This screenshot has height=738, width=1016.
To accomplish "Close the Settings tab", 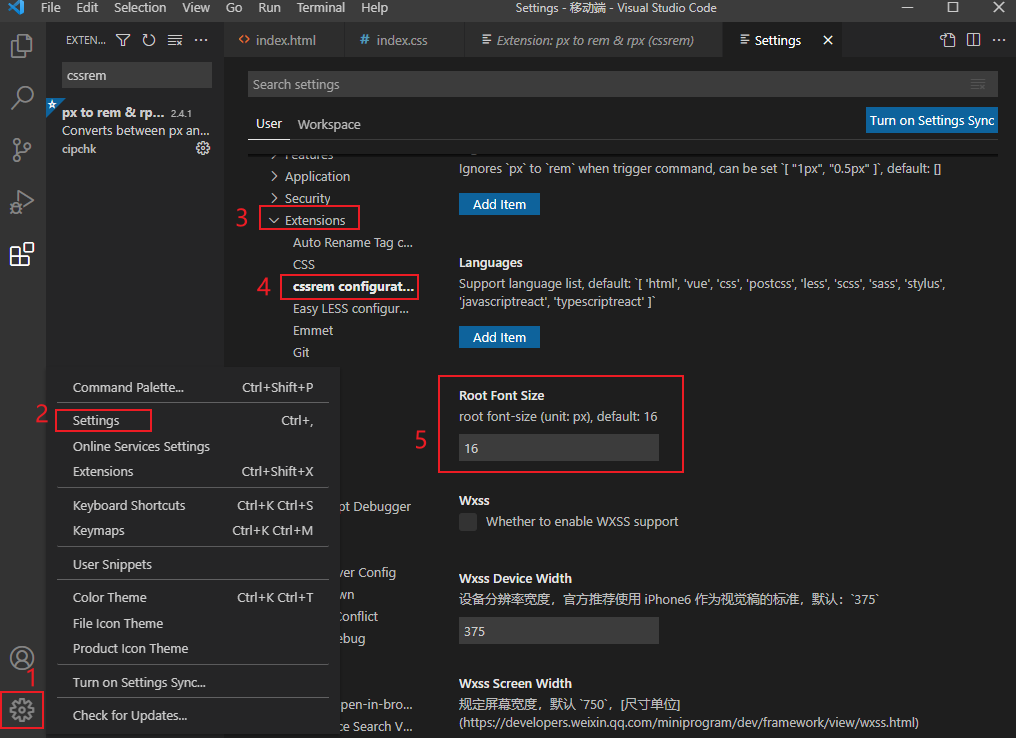I will coord(827,40).
